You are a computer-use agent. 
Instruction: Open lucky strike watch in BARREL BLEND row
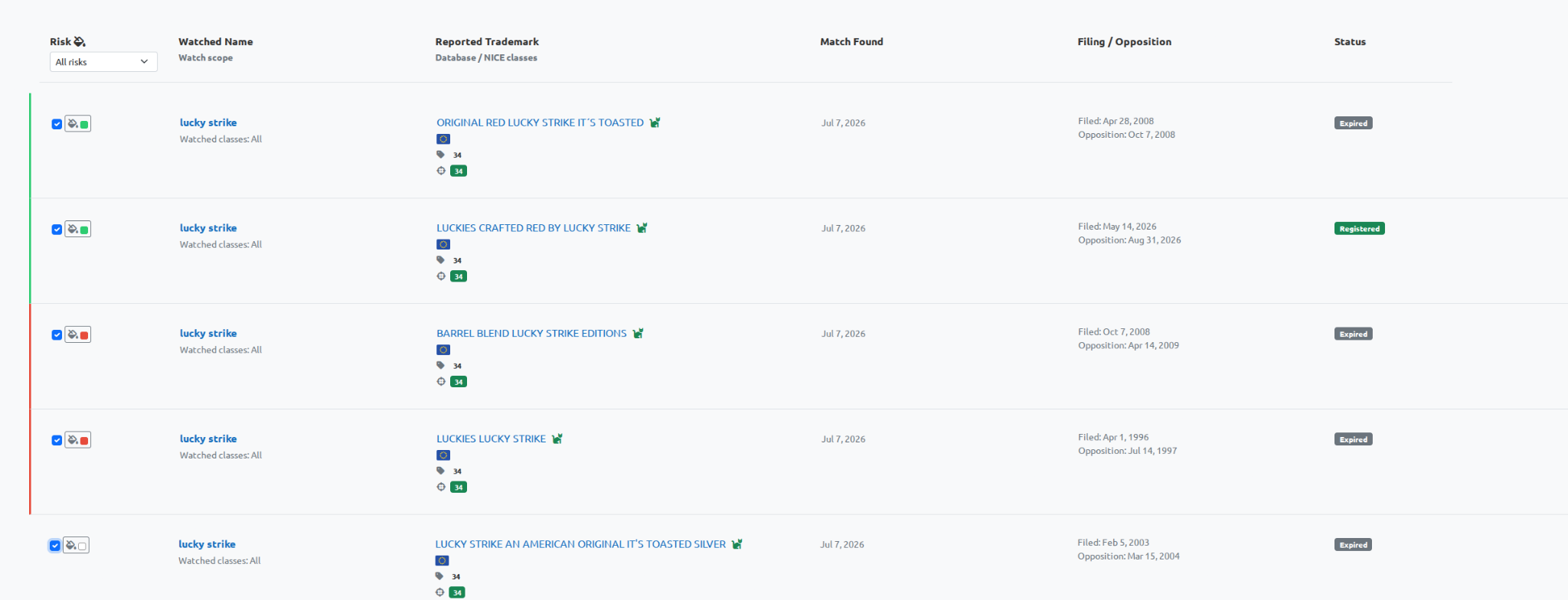coord(208,334)
